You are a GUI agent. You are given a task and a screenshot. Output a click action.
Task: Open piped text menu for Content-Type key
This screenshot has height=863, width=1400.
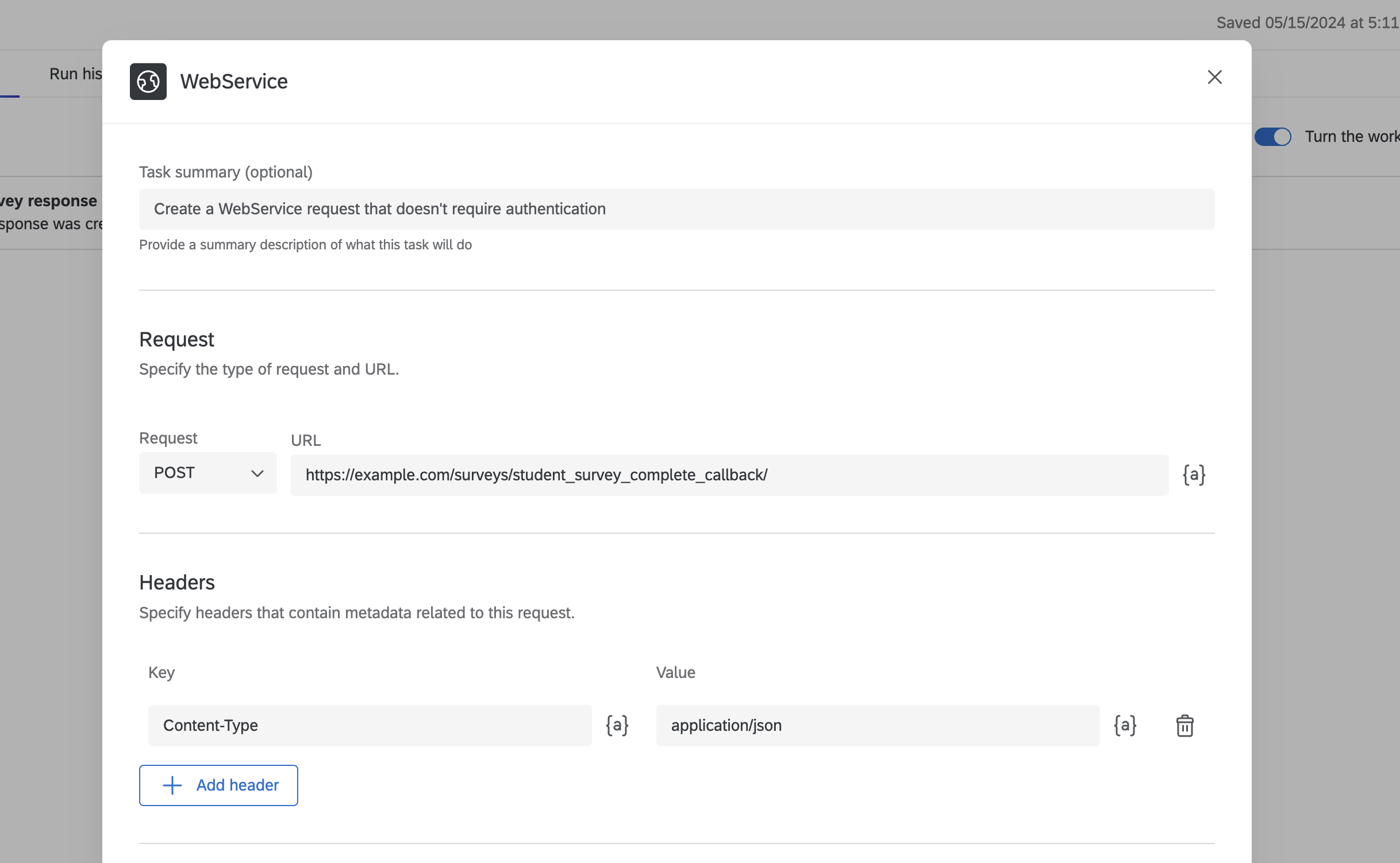pyautogui.click(x=617, y=725)
